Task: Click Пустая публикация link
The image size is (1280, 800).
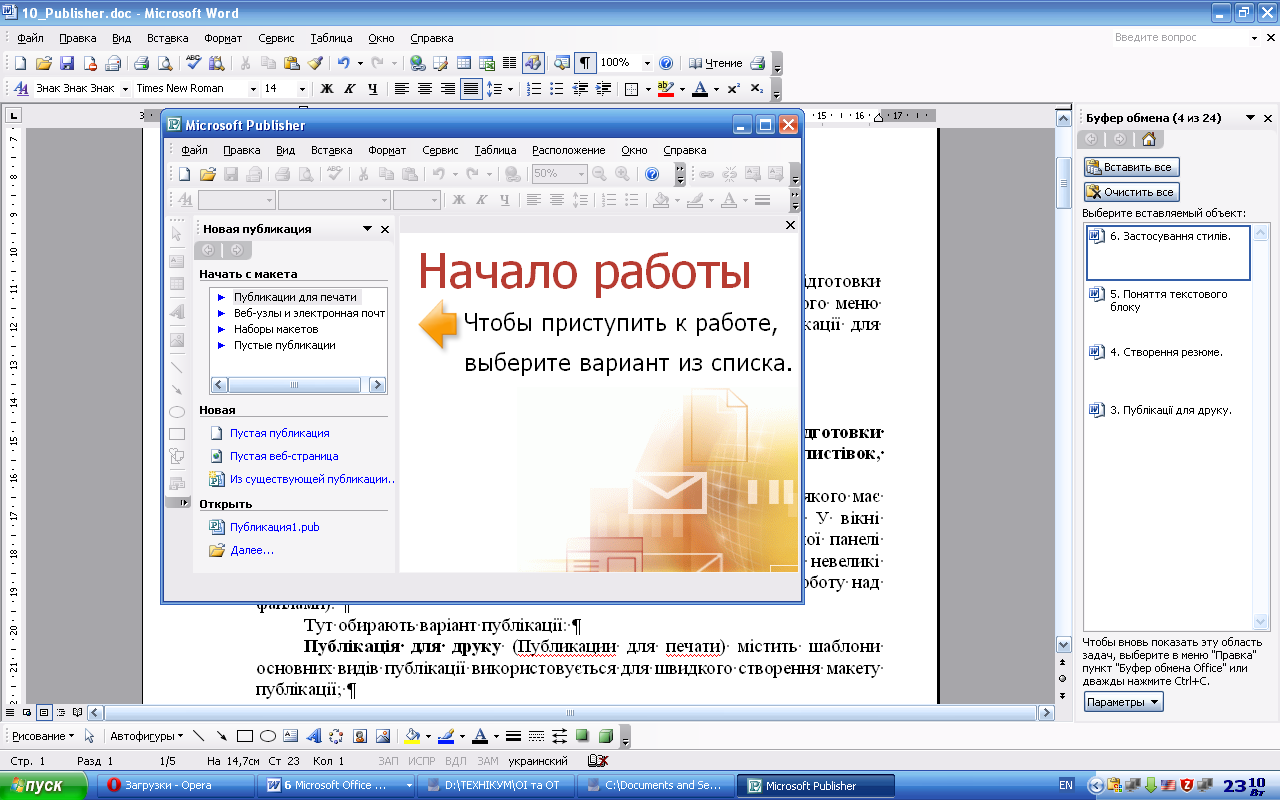Action: click(x=279, y=433)
